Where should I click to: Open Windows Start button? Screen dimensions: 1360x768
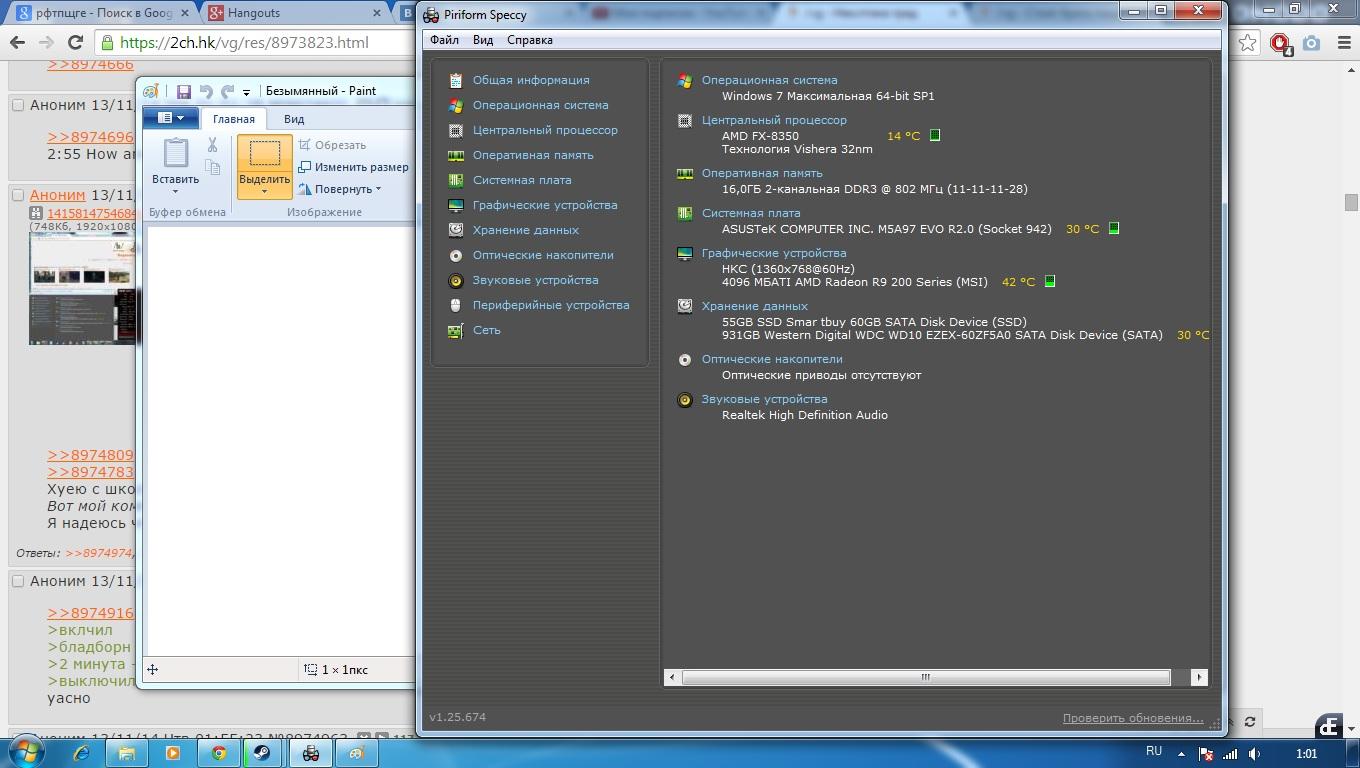point(27,752)
